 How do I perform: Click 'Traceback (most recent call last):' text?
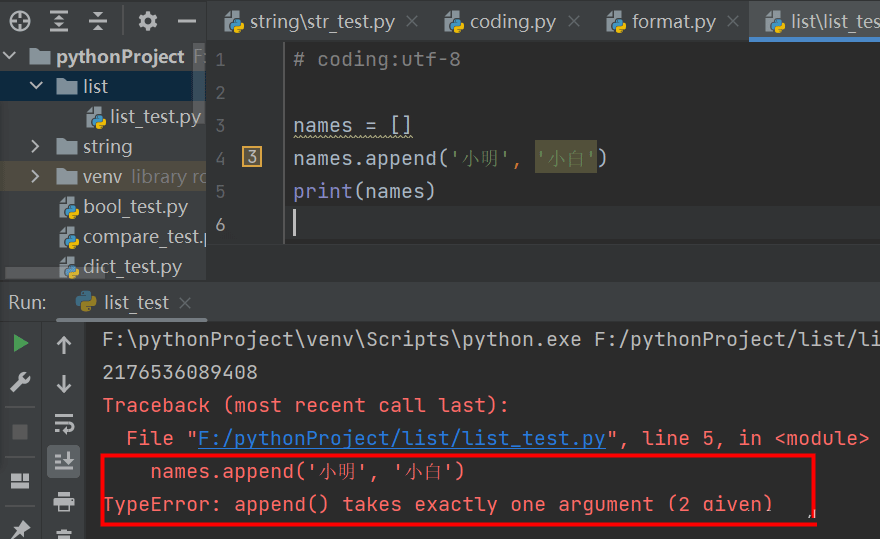coord(306,405)
